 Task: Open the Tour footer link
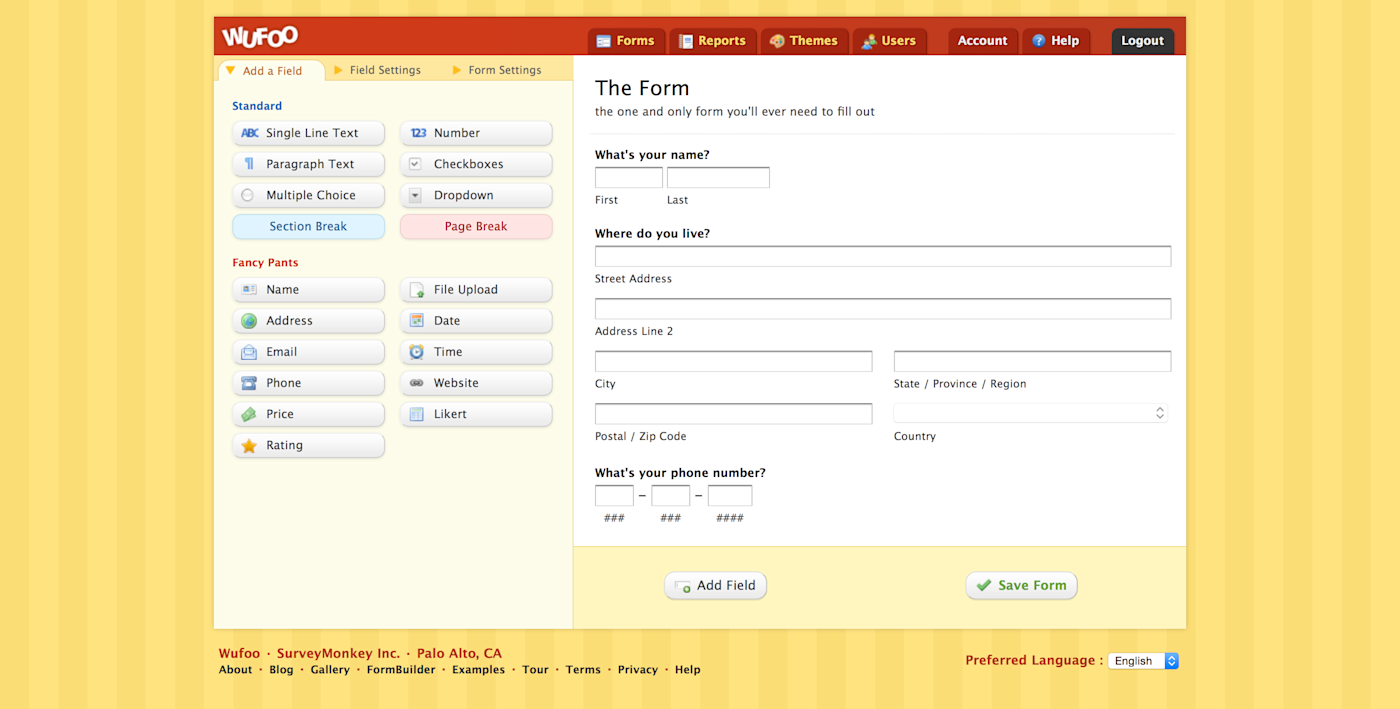[x=535, y=670]
